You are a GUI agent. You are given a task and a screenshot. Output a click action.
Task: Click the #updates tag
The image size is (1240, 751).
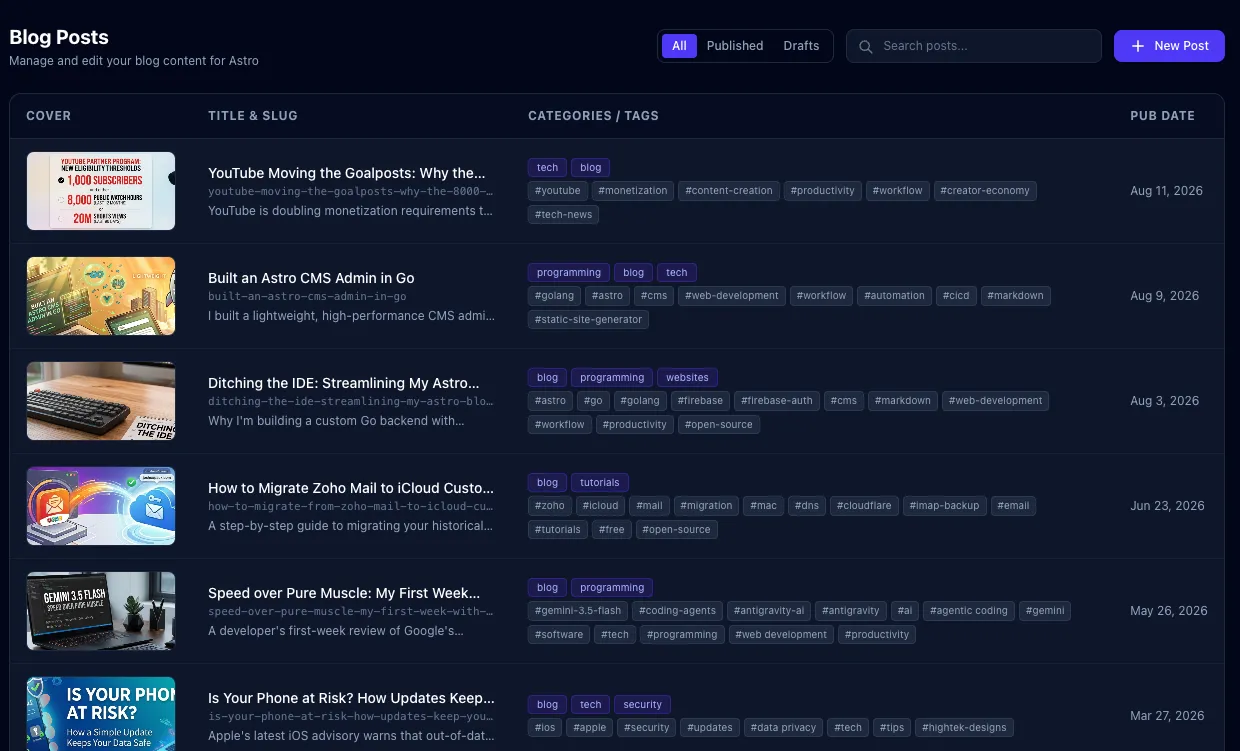tap(711, 728)
